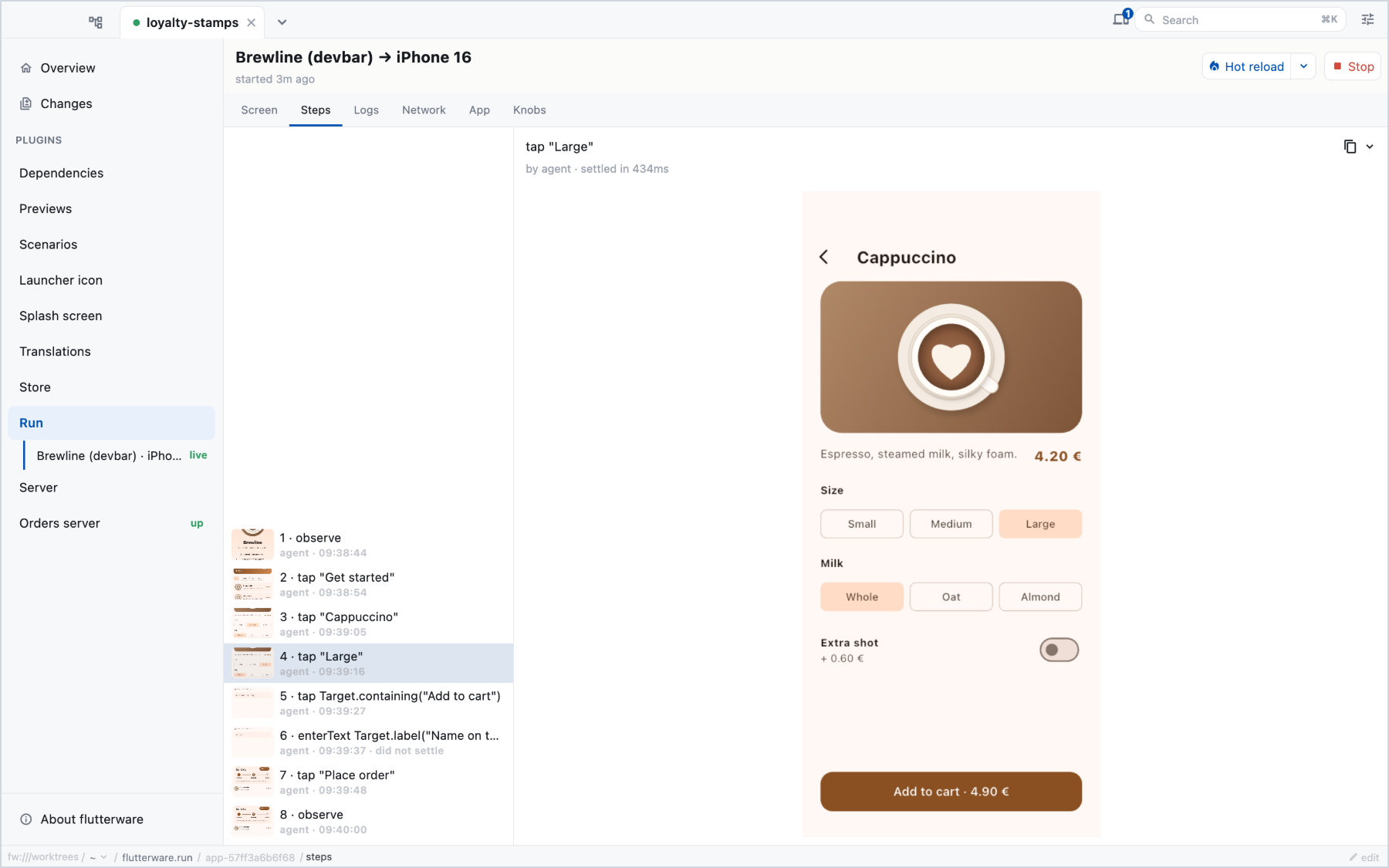The height and width of the screenshot is (868, 1389).
Task: Select the Medium size option
Action: click(x=951, y=524)
